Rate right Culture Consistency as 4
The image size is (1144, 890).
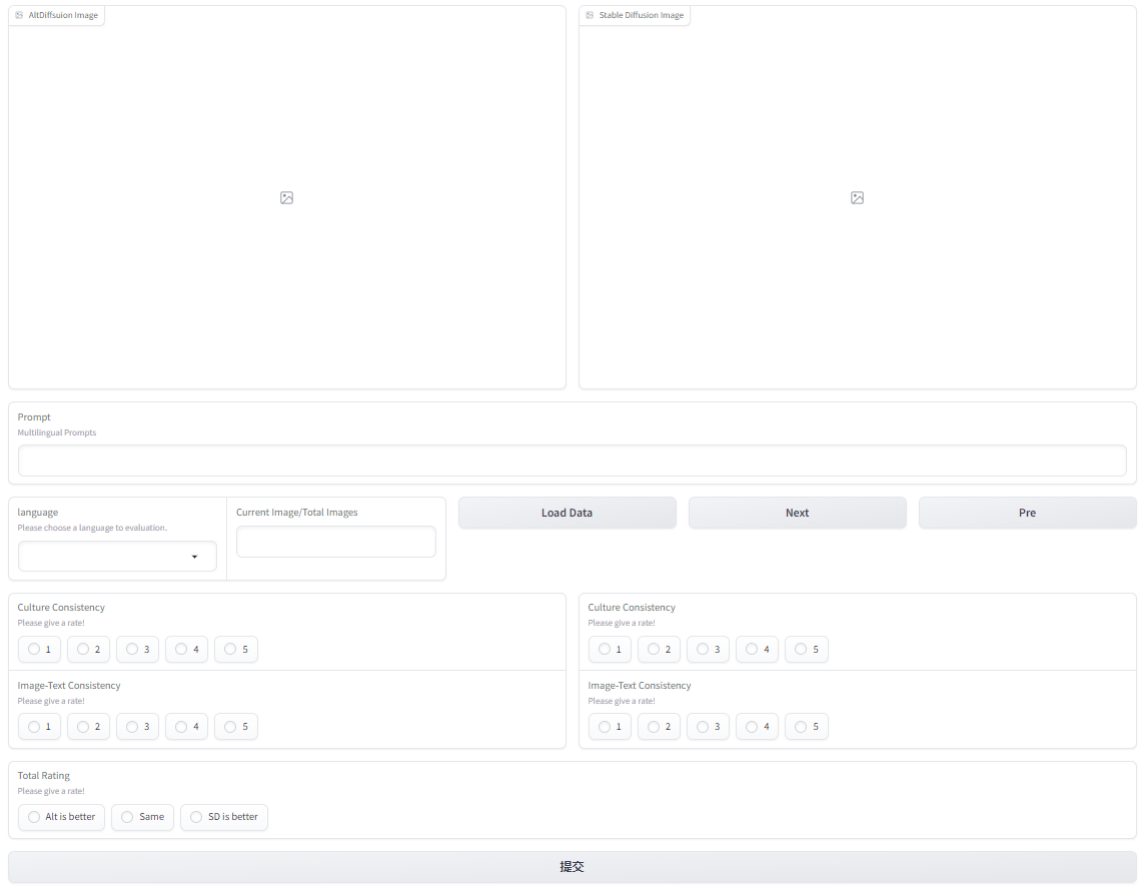coord(757,649)
